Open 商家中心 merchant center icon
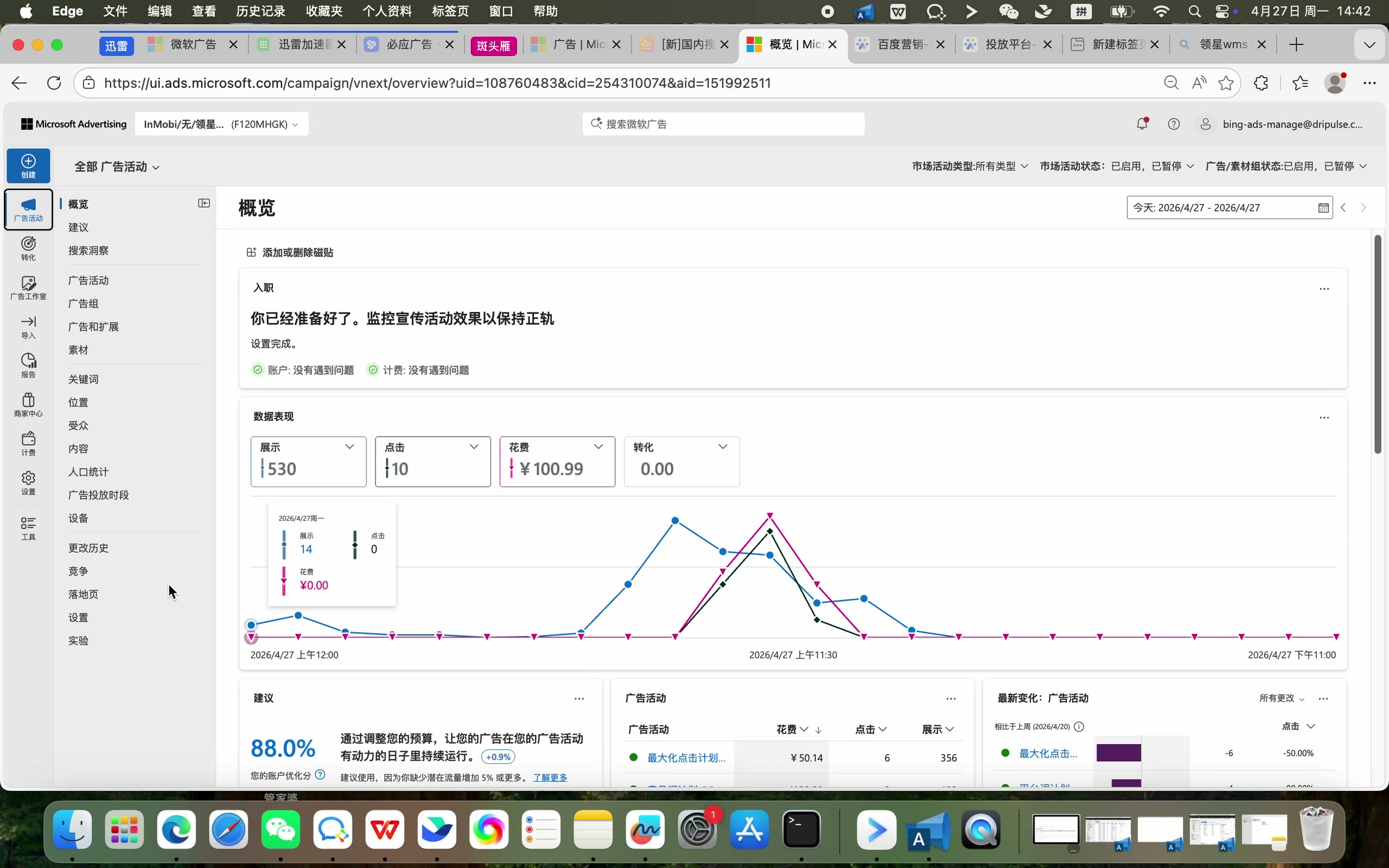1389x868 pixels. [28, 405]
